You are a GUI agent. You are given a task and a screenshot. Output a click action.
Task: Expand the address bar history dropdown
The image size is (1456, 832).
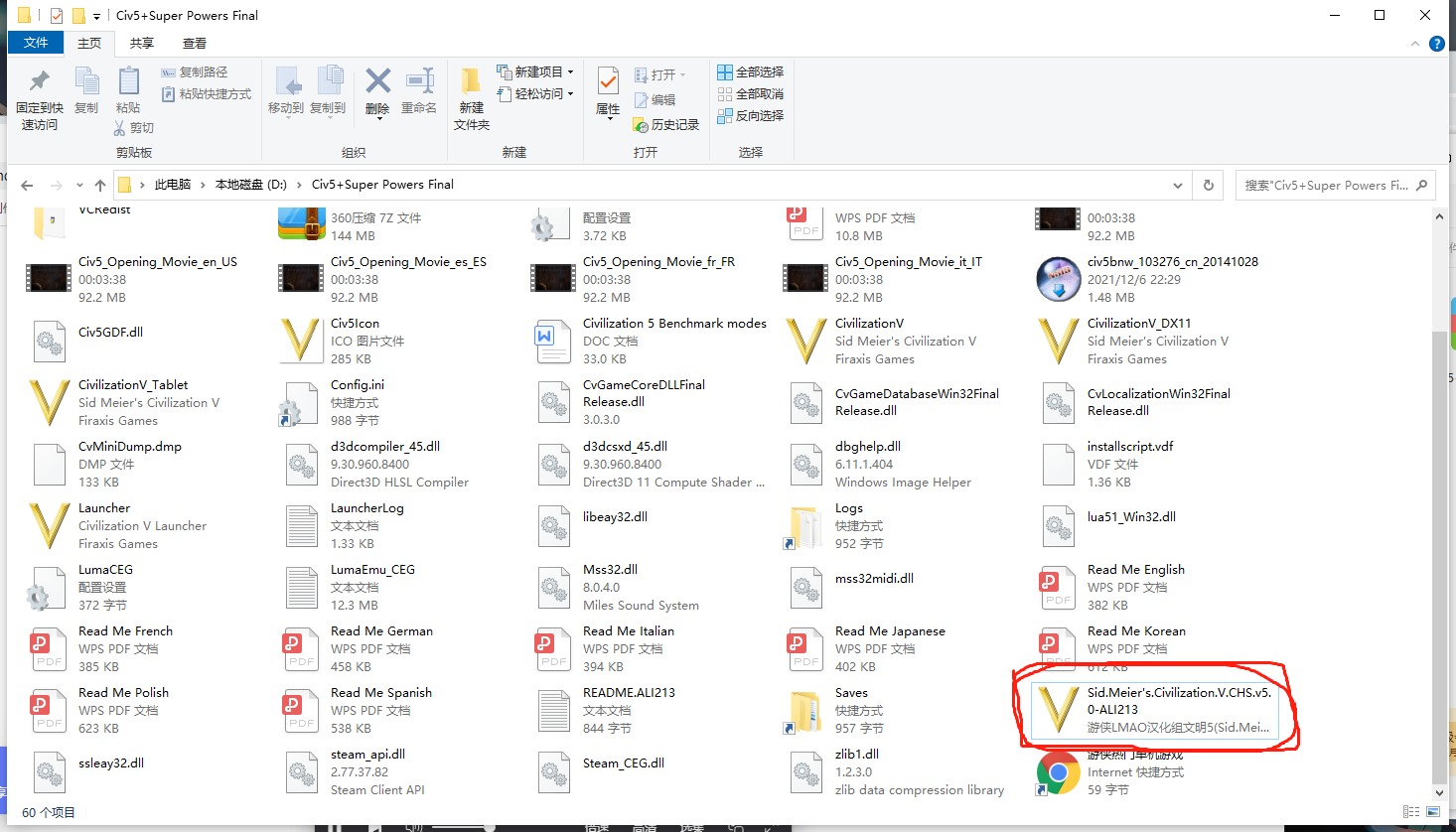[1178, 186]
